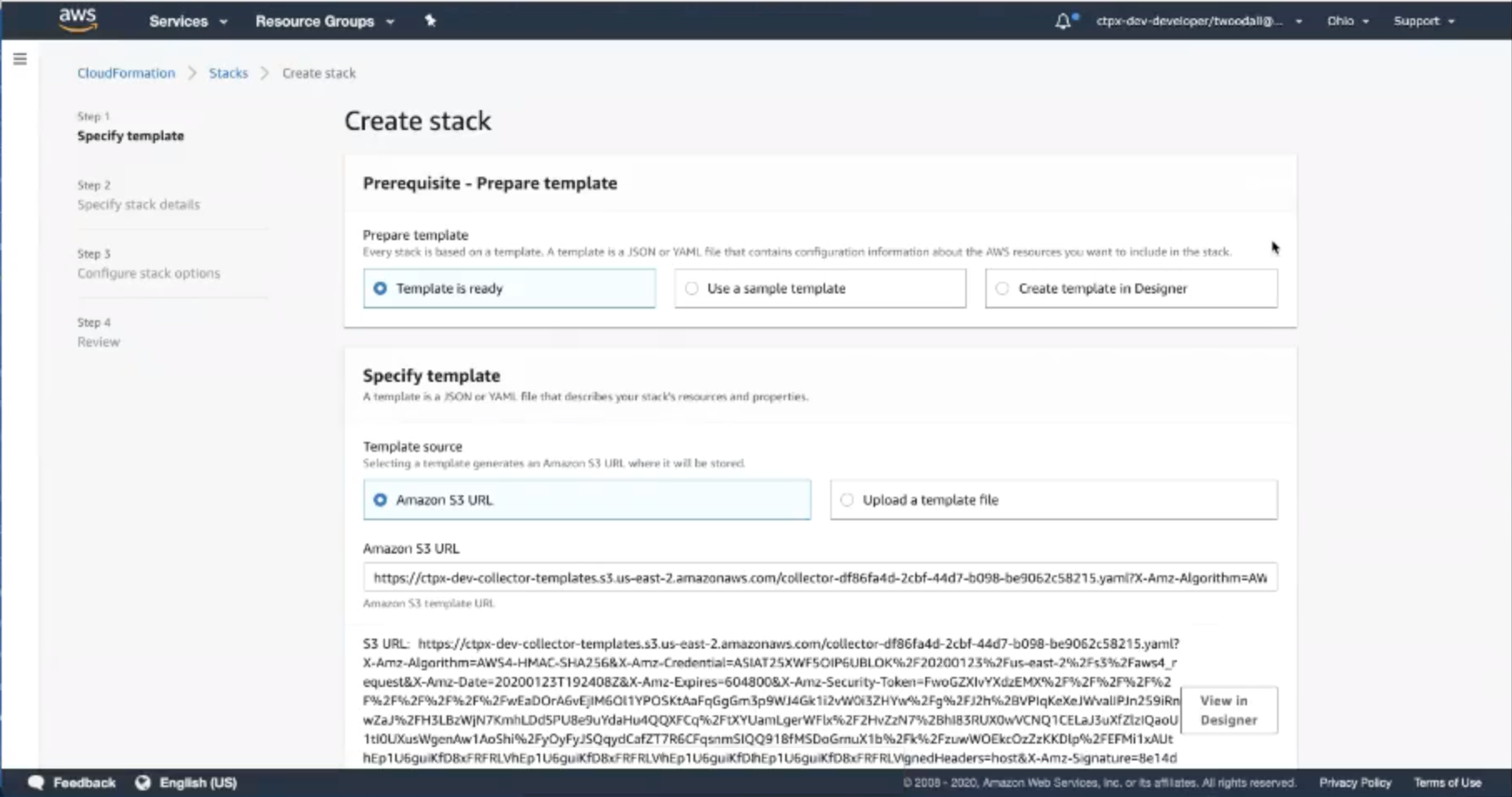
Task: Open the Terms of Use link
Action: [1447, 783]
